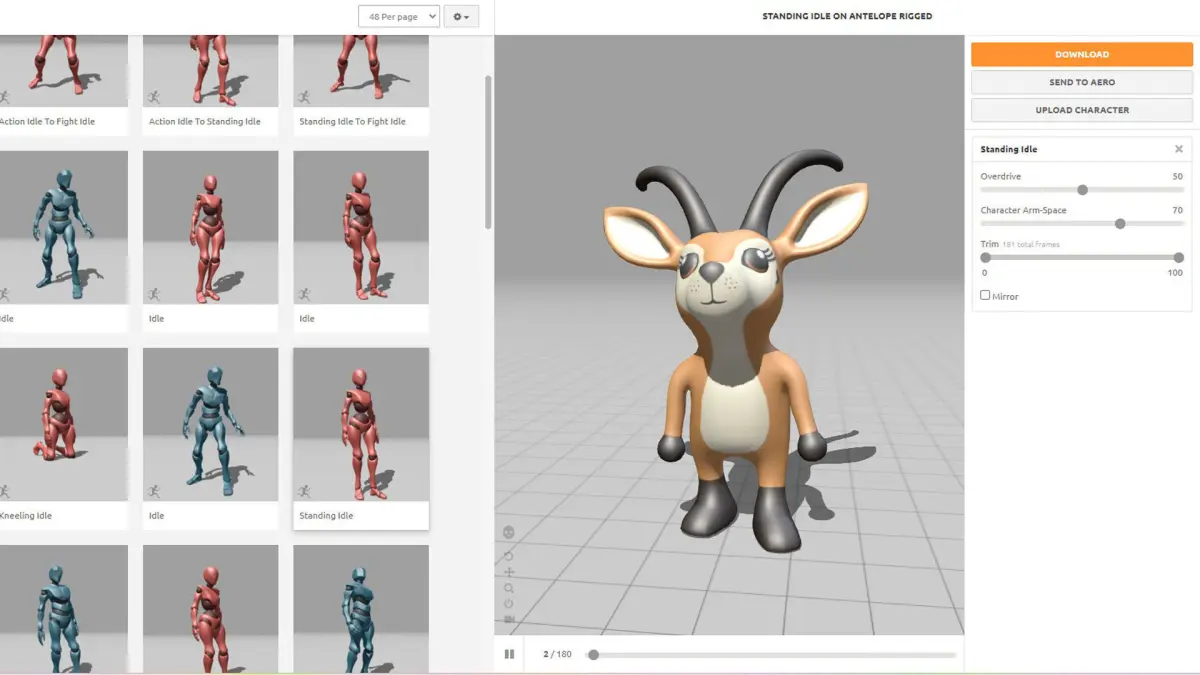The width and height of the screenshot is (1200, 675).
Task: Open the 48 Per page dropdown
Action: (398, 16)
